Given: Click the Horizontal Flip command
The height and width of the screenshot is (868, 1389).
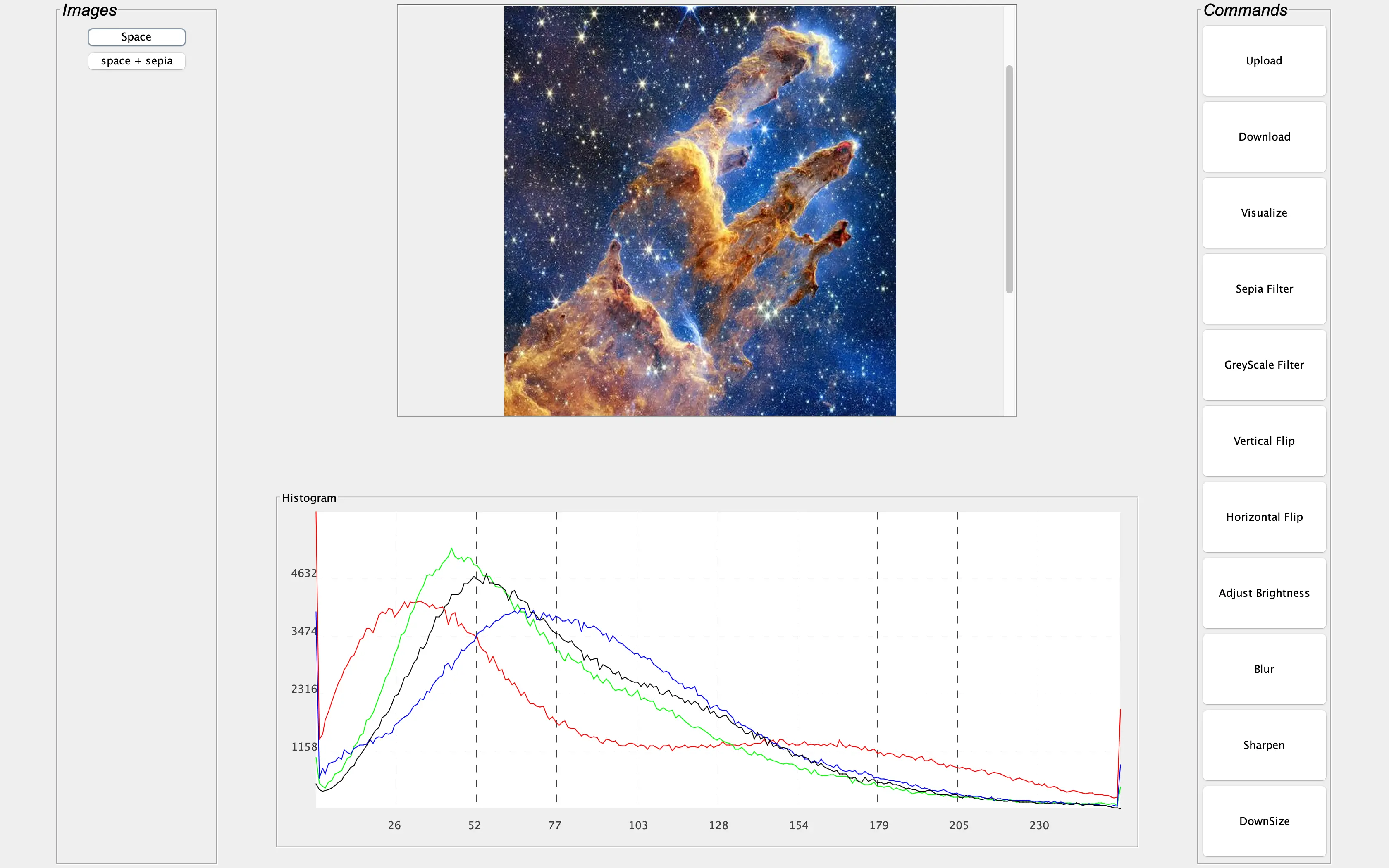Looking at the screenshot, I should pyautogui.click(x=1264, y=516).
